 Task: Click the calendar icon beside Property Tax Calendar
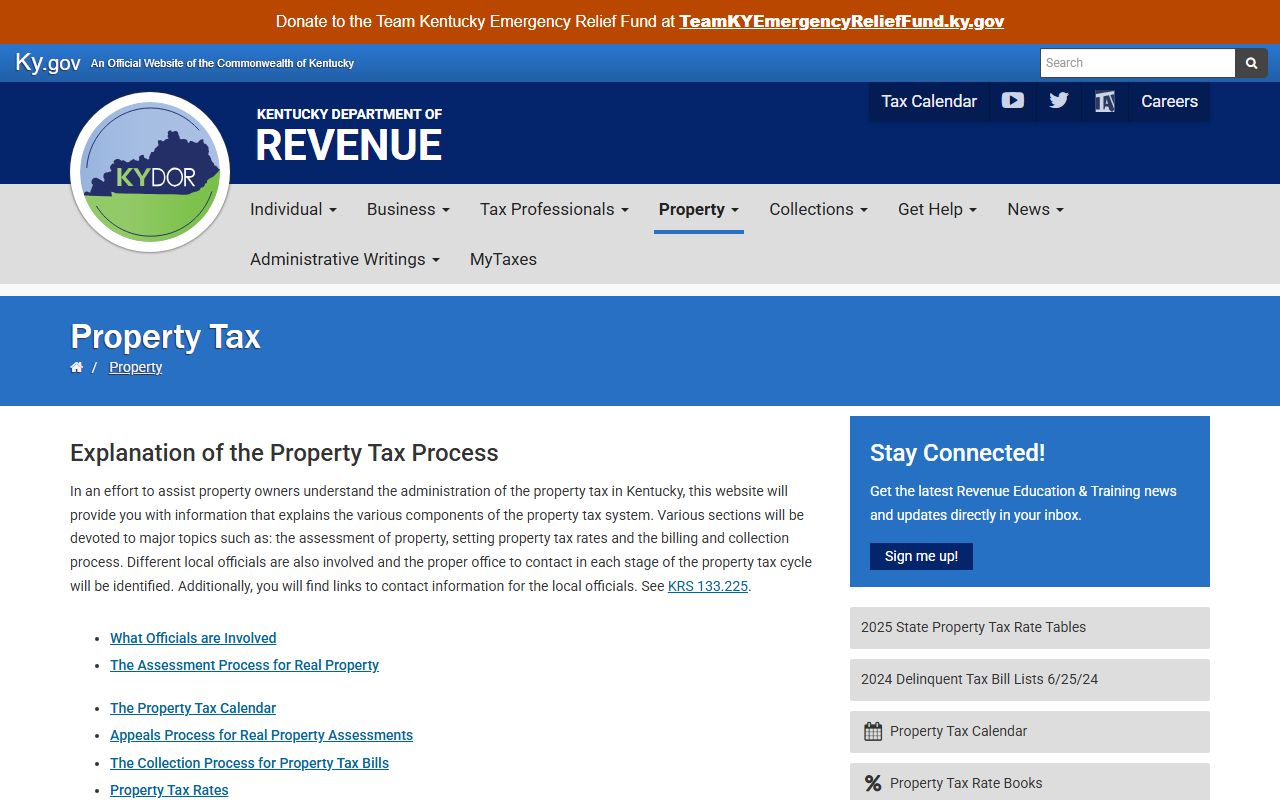click(873, 731)
